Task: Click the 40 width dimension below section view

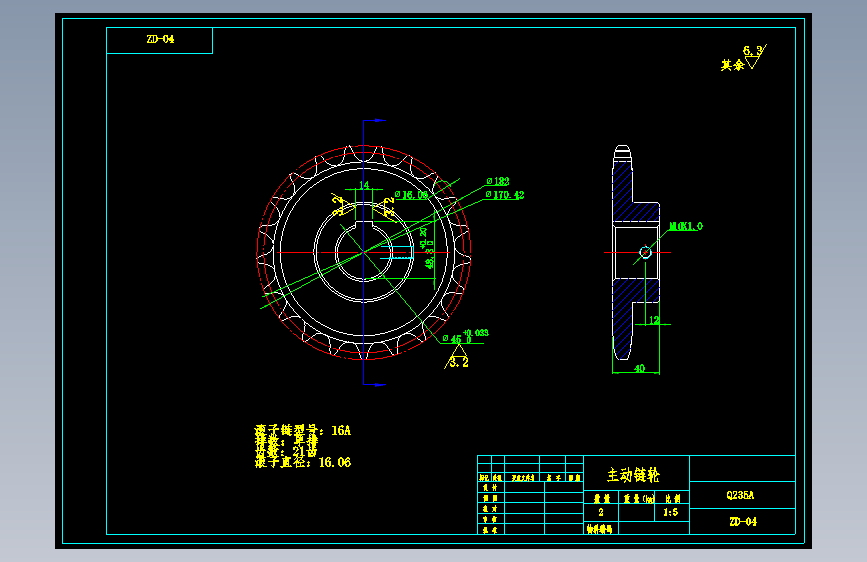Action: coord(639,368)
